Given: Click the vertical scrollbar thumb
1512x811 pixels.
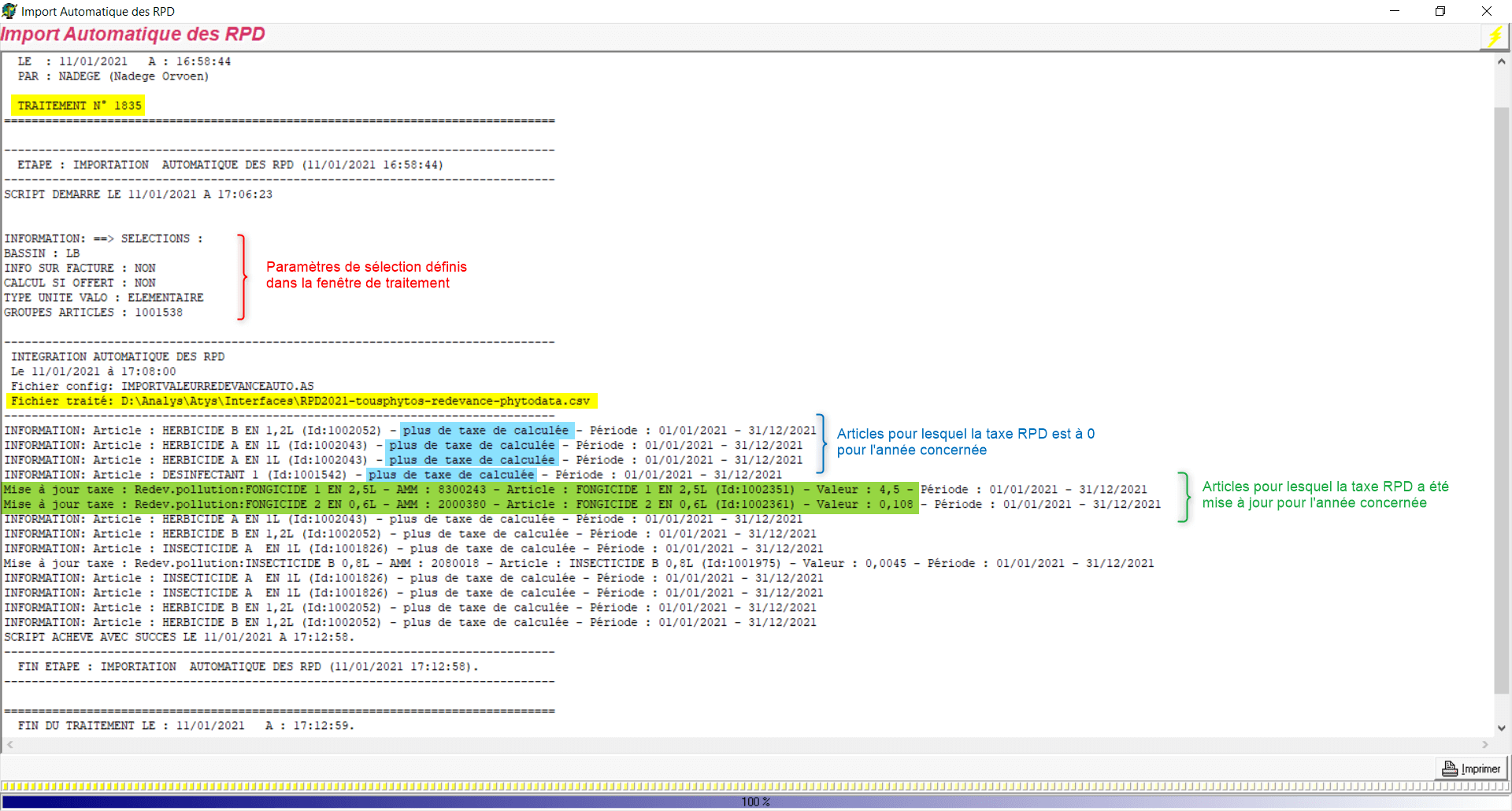Looking at the screenshot, I should pos(1502,394).
